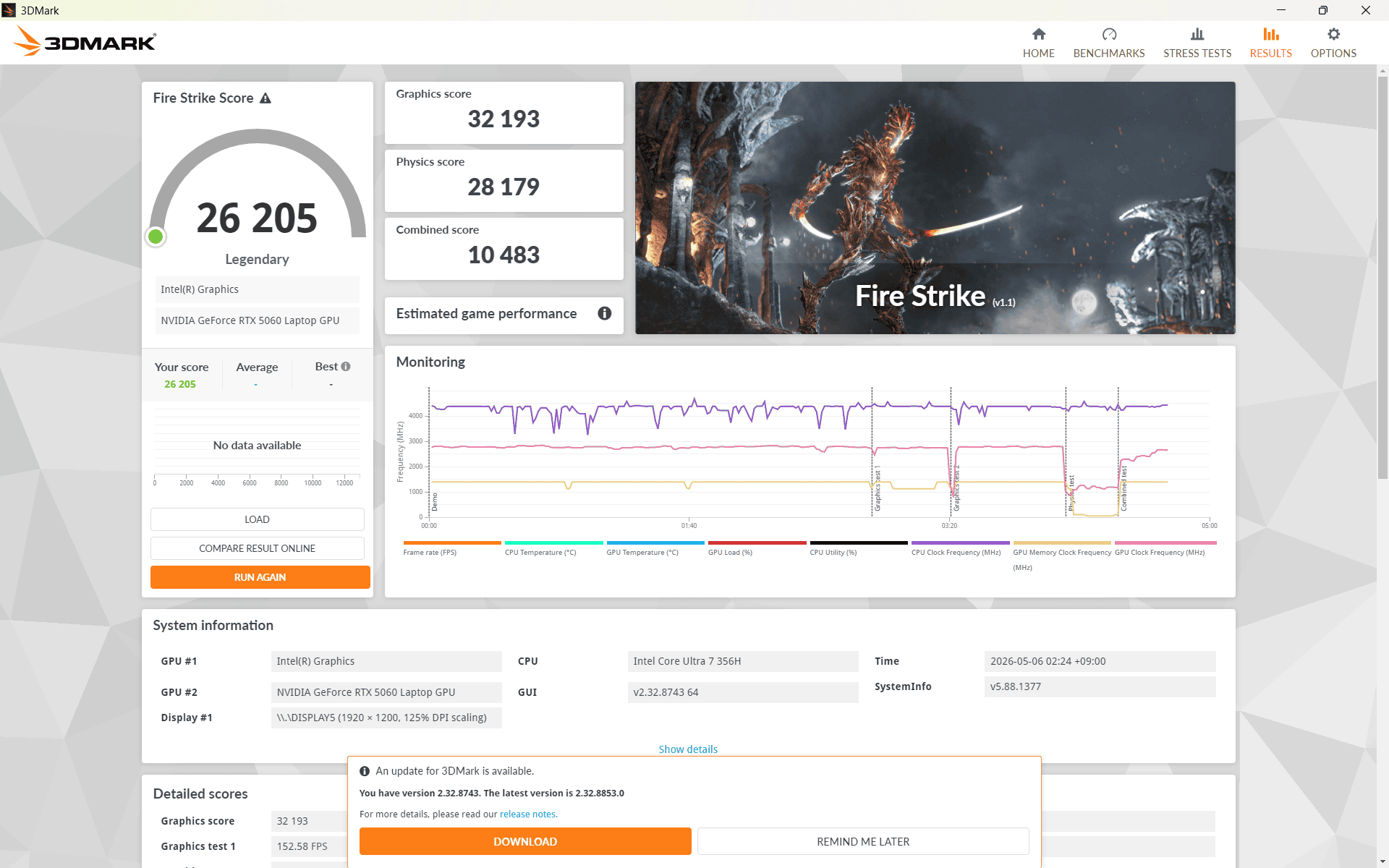Click the update notification info icon
The image size is (1389, 868).
tap(365, 771)
